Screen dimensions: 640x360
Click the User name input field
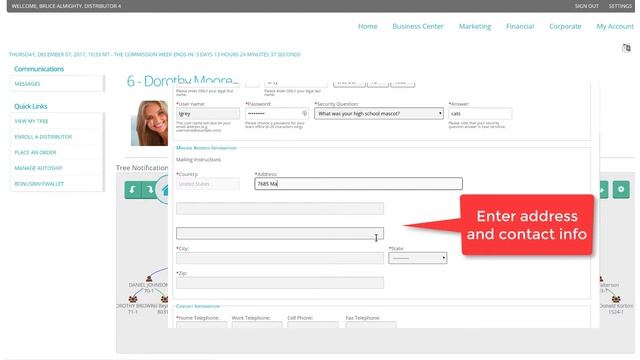click(x=208, y=113)
